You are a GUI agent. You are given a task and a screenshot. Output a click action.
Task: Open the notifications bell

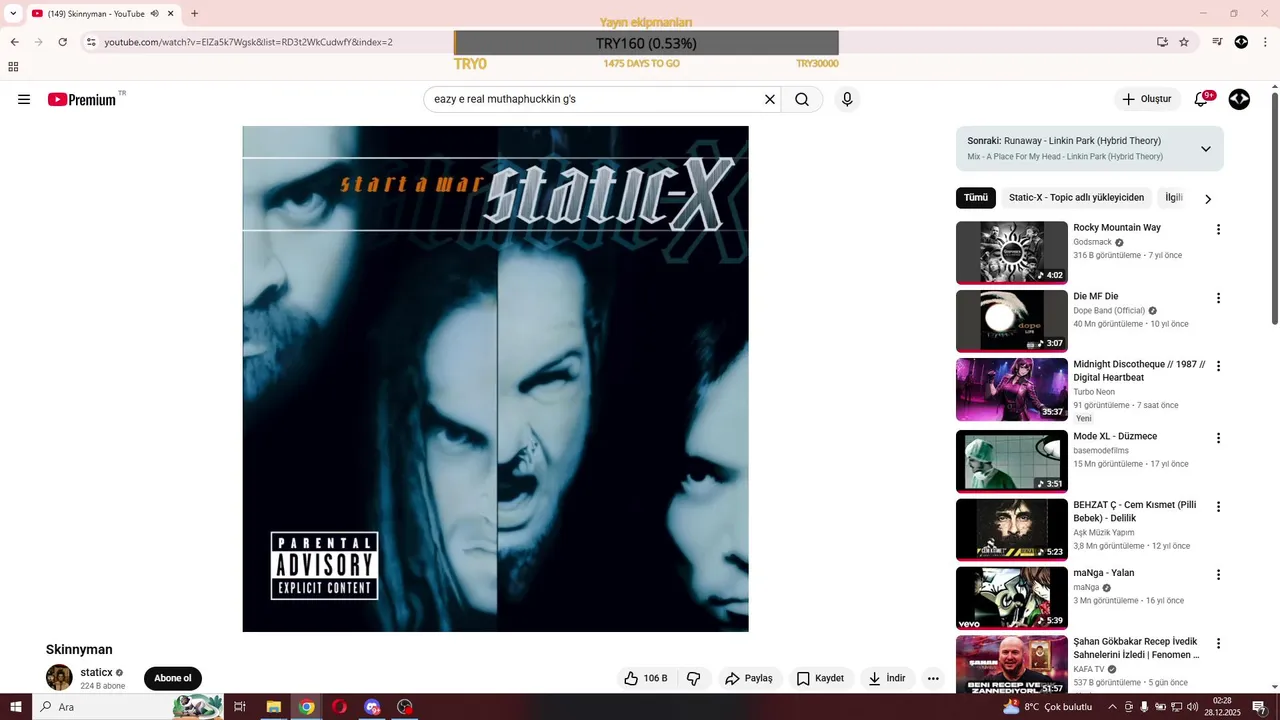pyautogui.click(x=1202, y=99)
